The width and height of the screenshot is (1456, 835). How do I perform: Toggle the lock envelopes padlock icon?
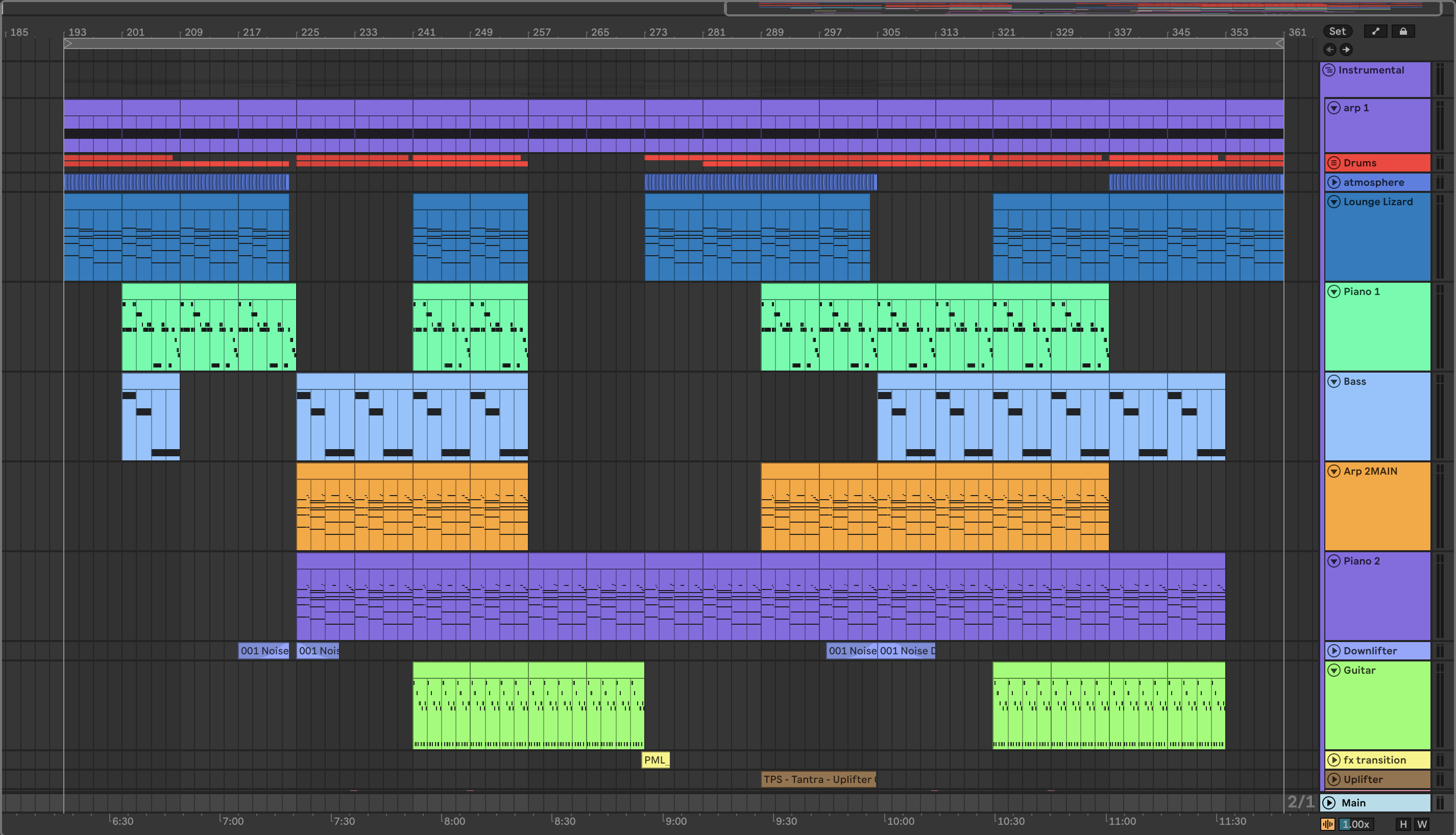click(1403, 32)
